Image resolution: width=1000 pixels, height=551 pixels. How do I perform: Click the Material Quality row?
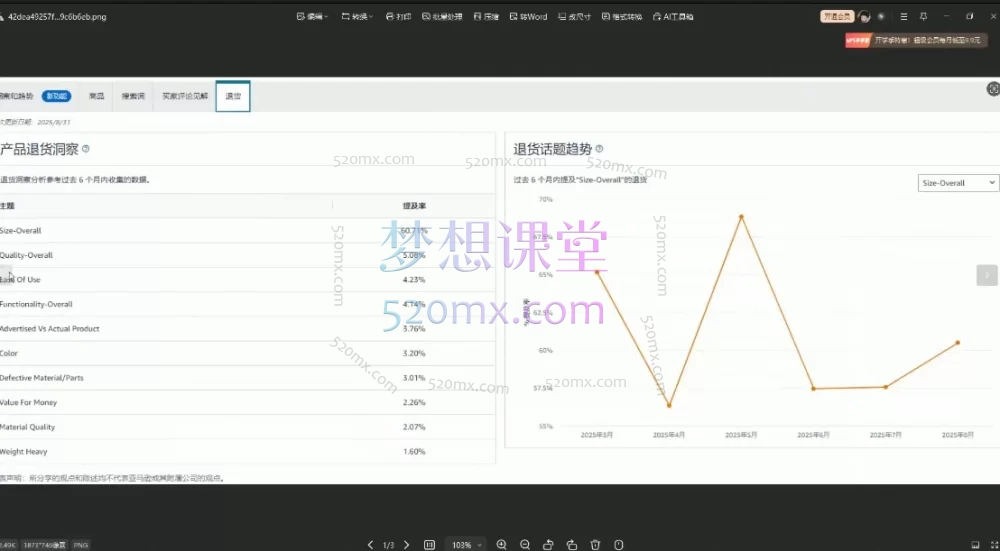(x=247, y=427)
